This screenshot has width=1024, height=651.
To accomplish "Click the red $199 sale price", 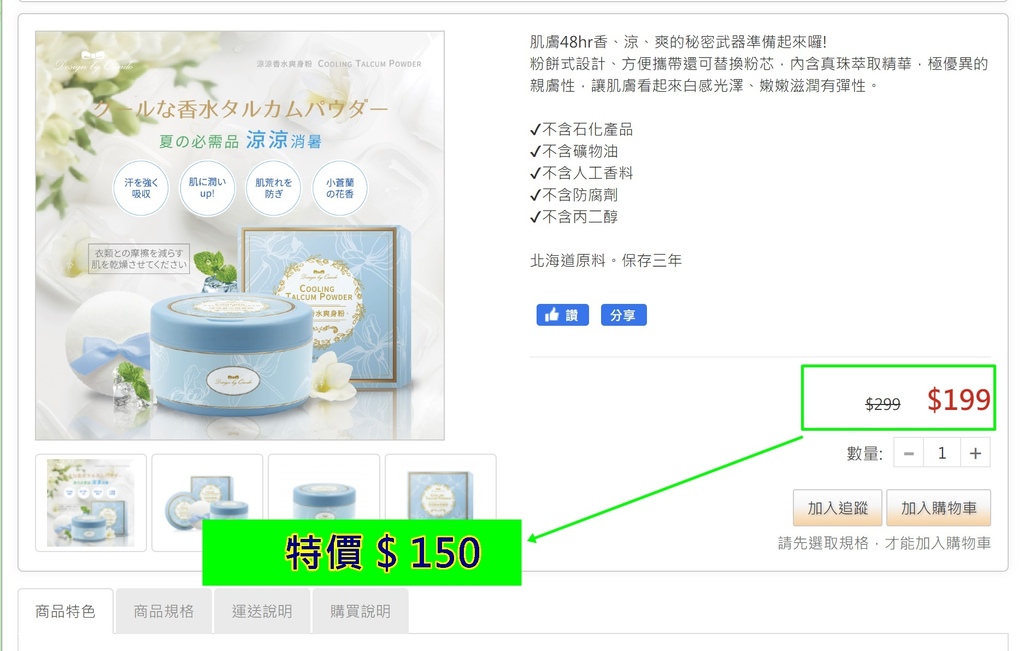I will pyautogui.click(x=959, y=399).
